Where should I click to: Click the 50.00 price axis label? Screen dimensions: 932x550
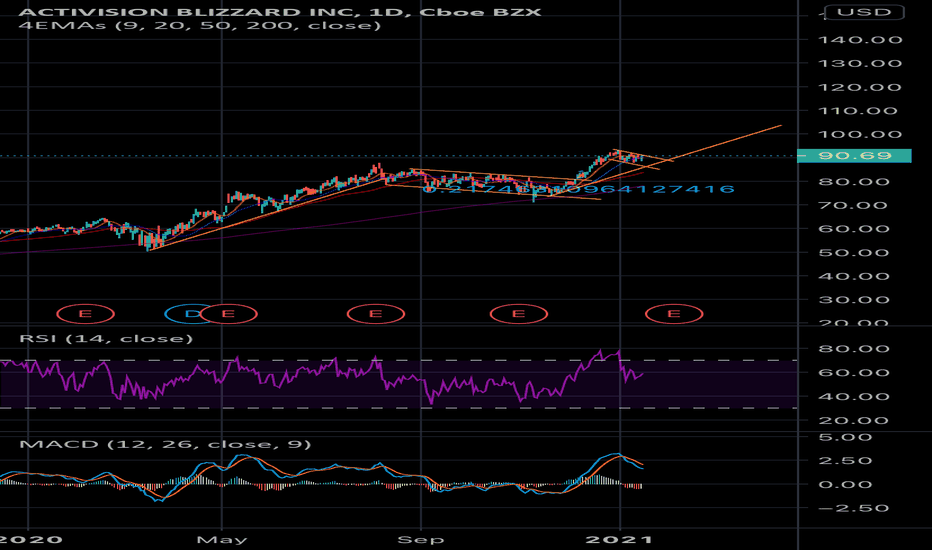[854, 253]
